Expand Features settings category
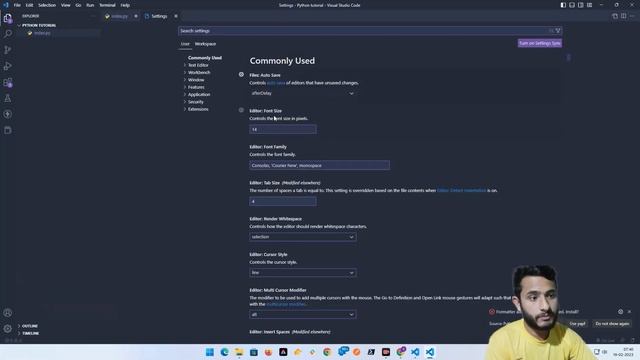The width and height of the screenshot is (640, 360). (196, 87)
